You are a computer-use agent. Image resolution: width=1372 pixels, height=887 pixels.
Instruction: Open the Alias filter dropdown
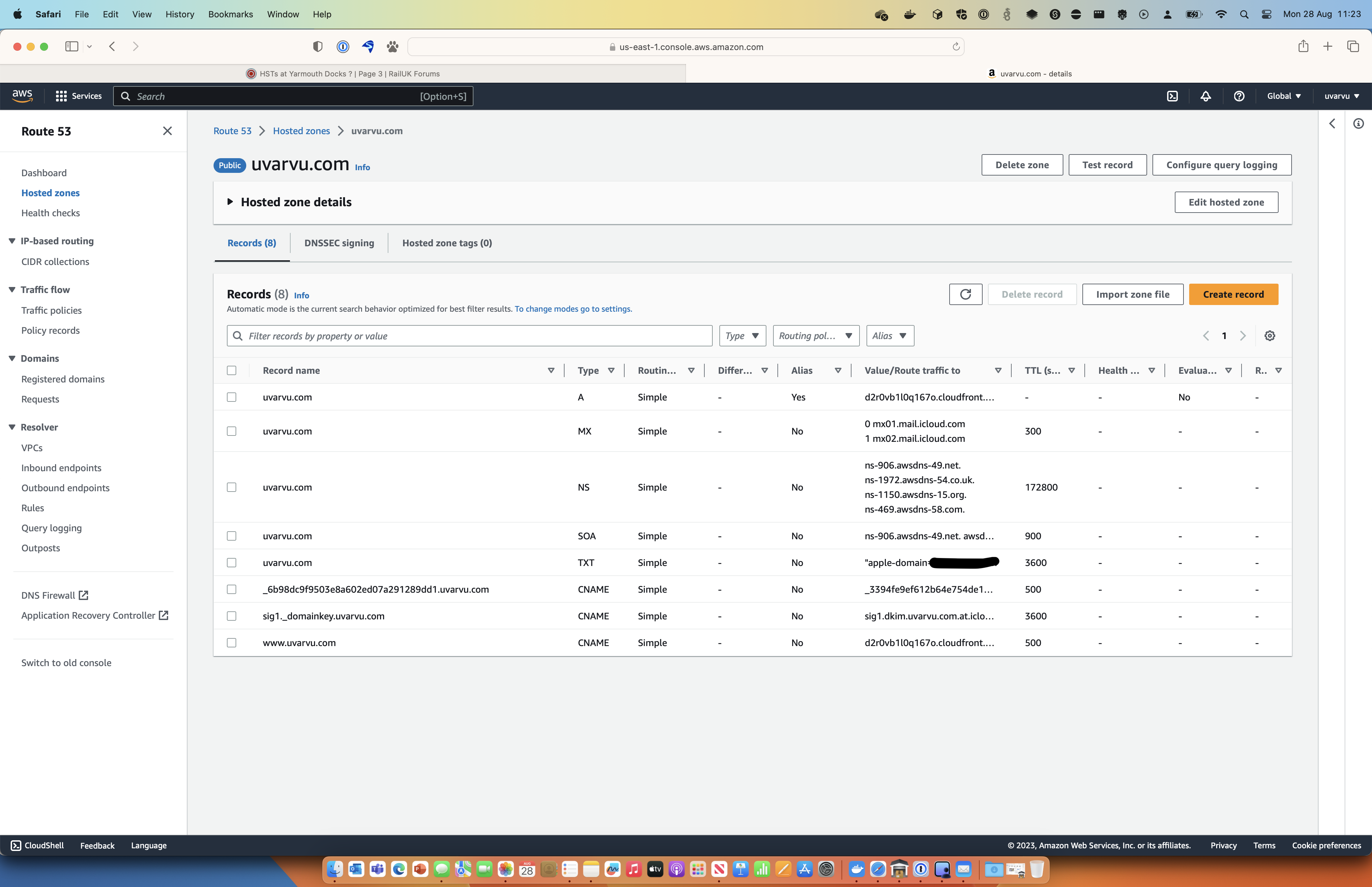[890, 336]
